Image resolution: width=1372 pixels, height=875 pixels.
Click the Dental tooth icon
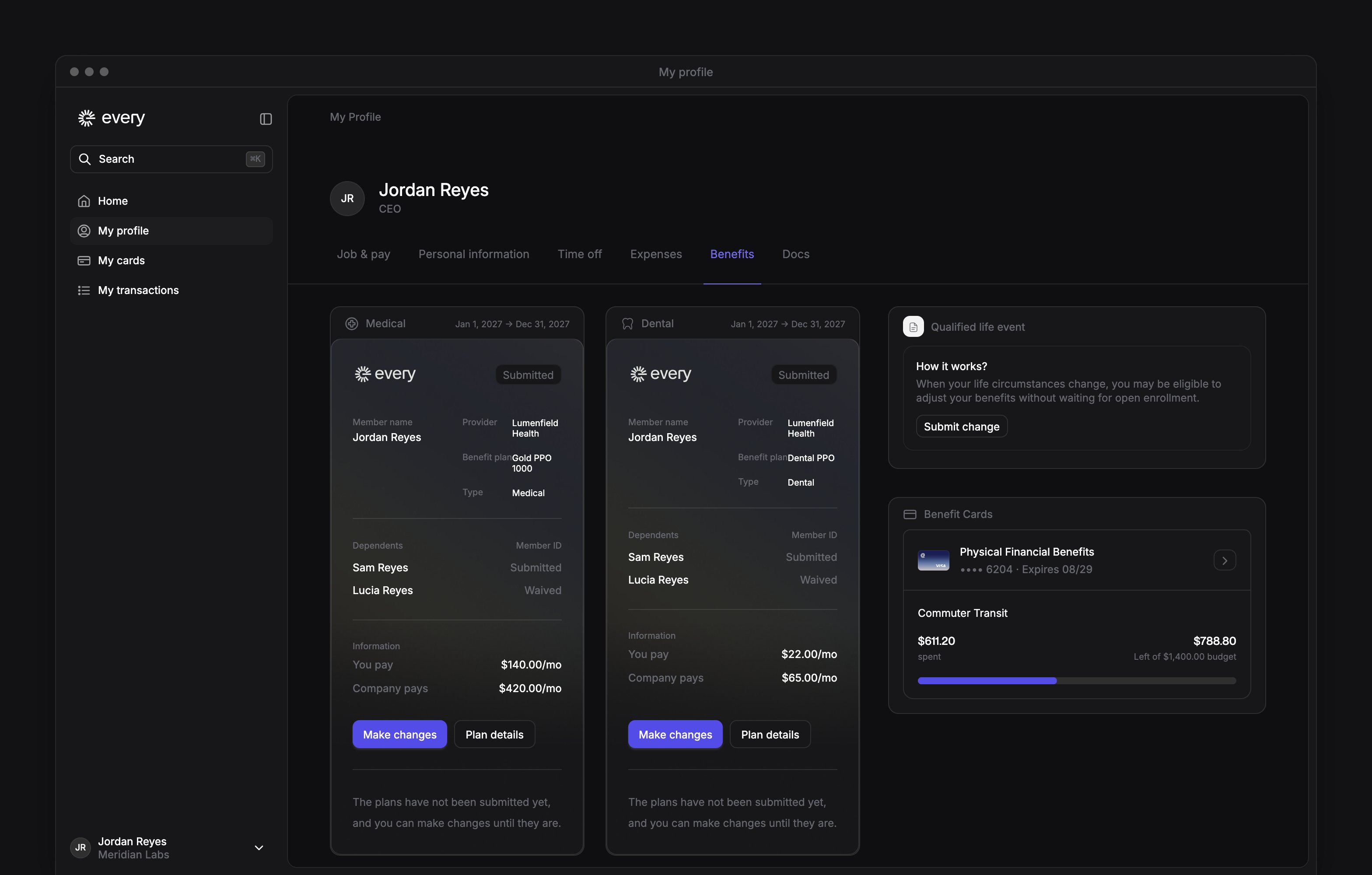tap(627, 324)
